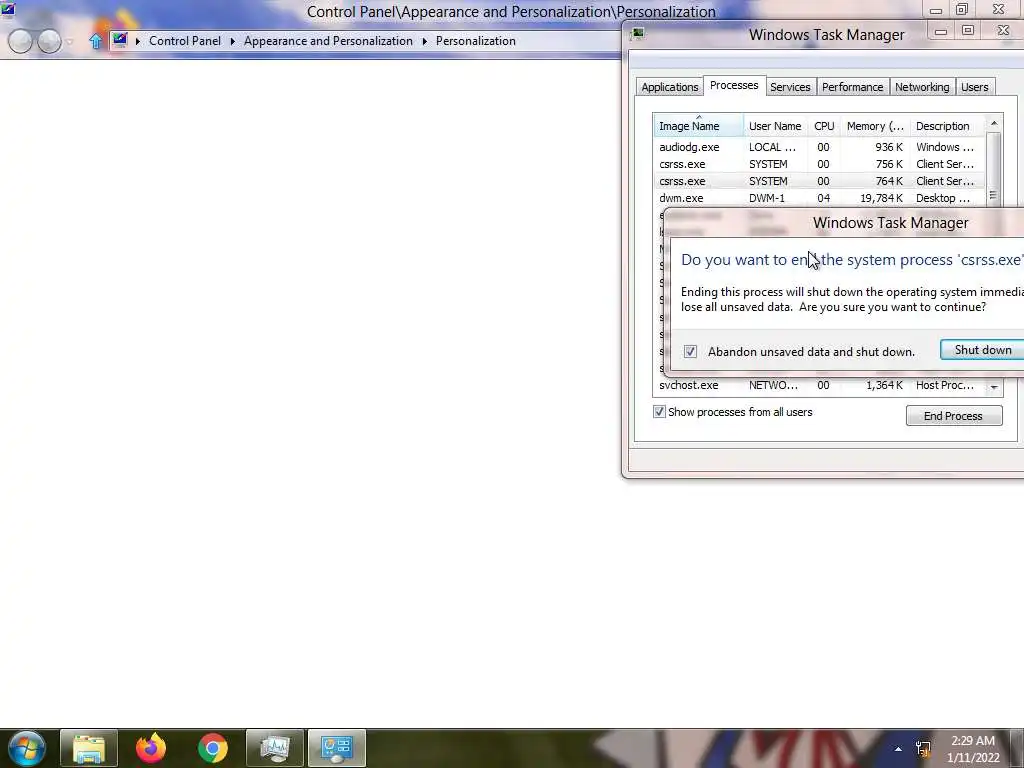Minimize the Windows Task Manager window

coord(941,31)
